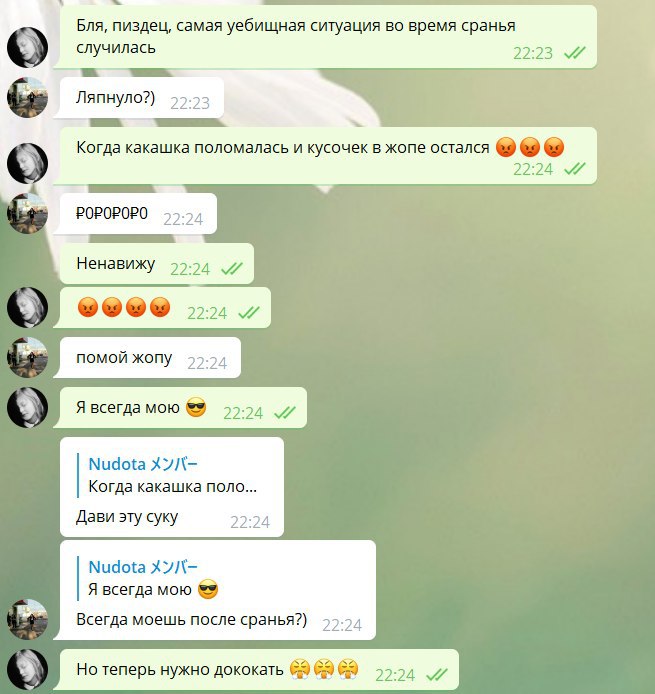
Task: Click avatar beside 'Но теперь нужно дококать'
Action: pos(27,669)
